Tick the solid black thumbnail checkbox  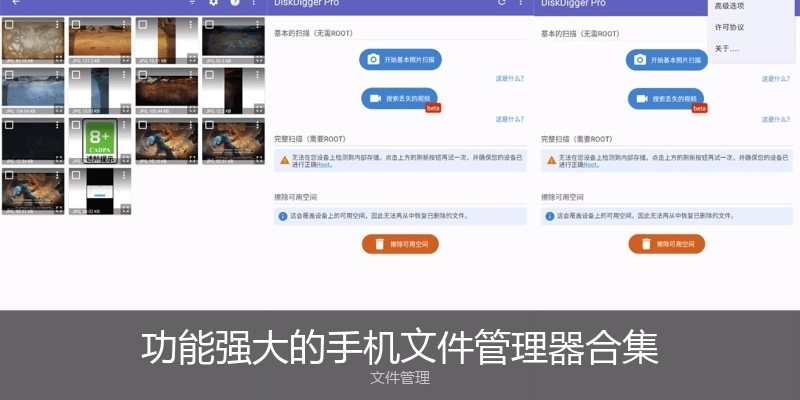tap(9, 124)
